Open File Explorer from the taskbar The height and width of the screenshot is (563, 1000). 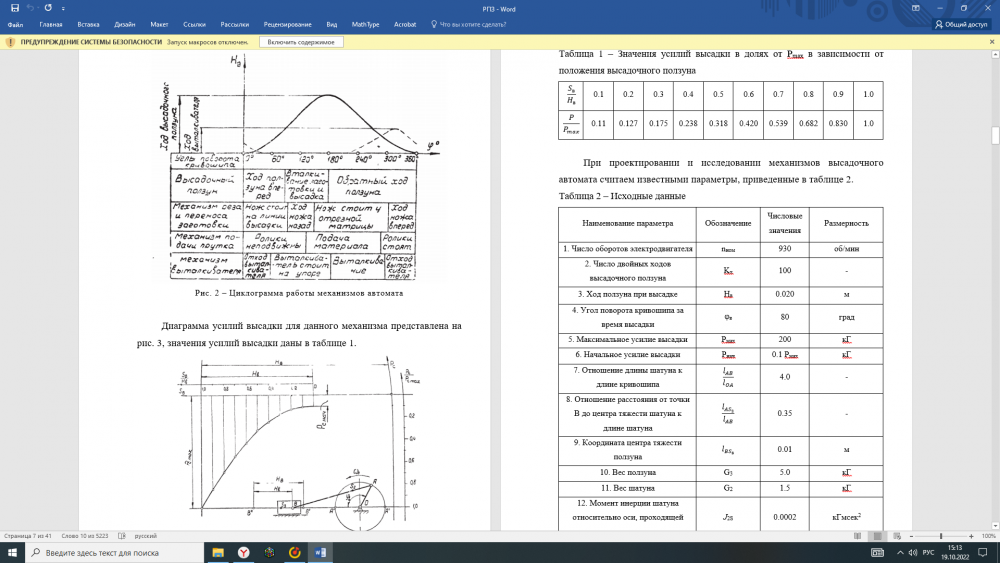click(x=218, y=552)
